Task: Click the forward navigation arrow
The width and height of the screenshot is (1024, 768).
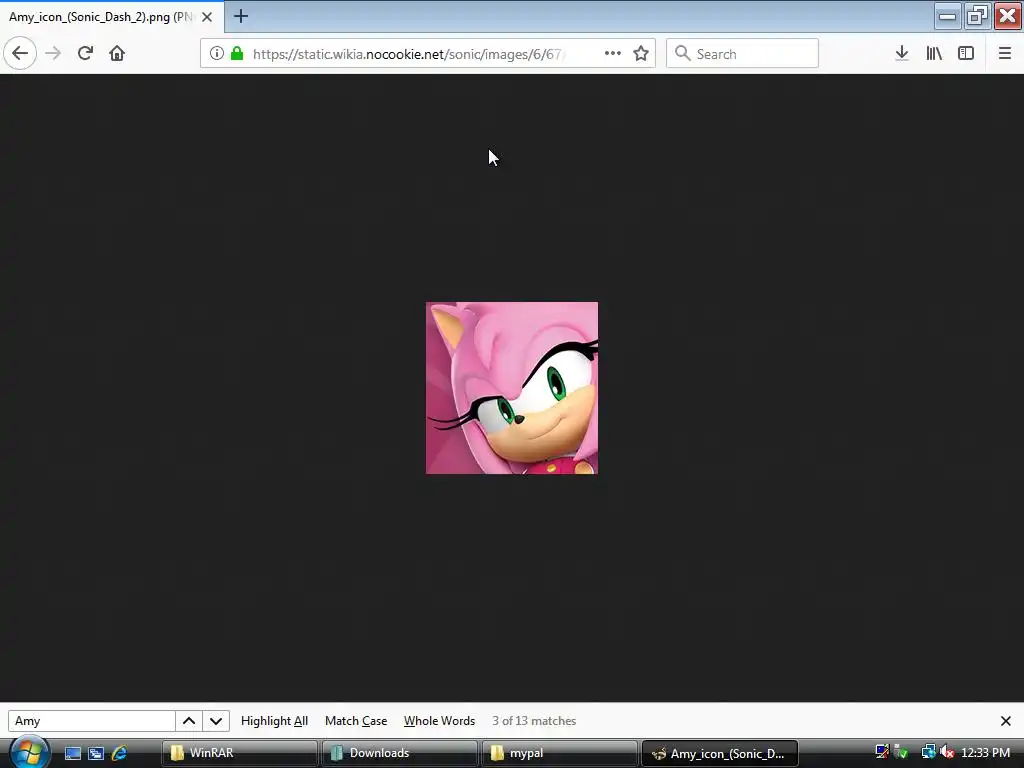Action: tap(53, 54)
